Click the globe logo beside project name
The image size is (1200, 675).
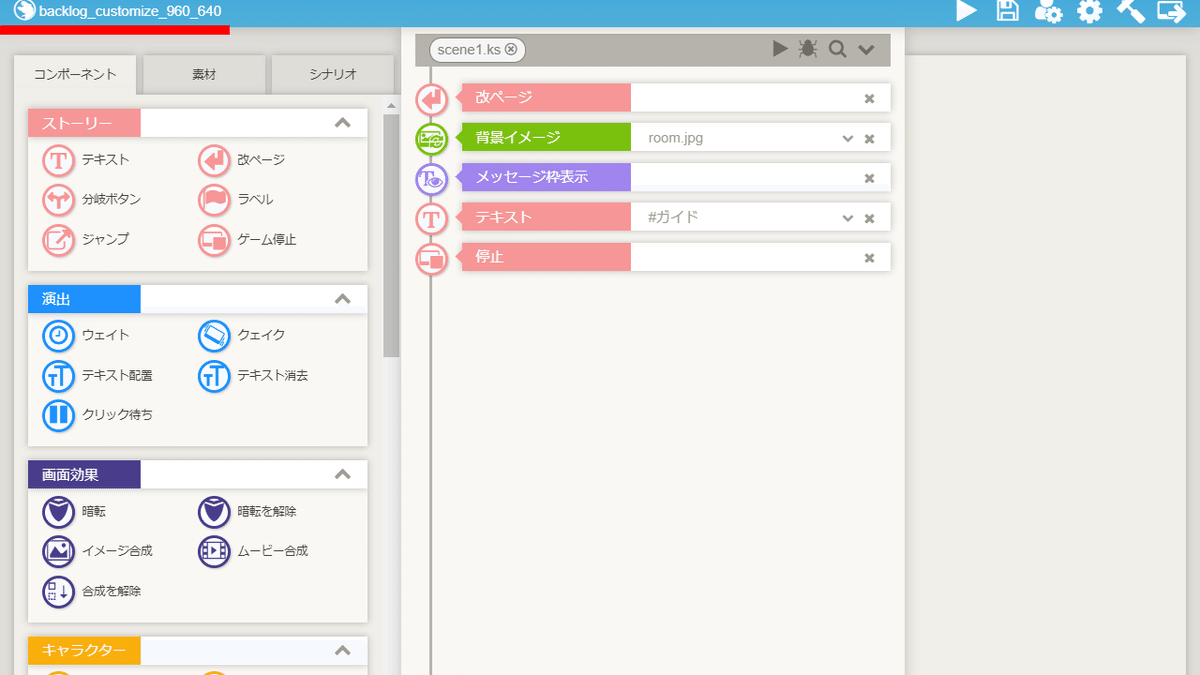[23, 12]
